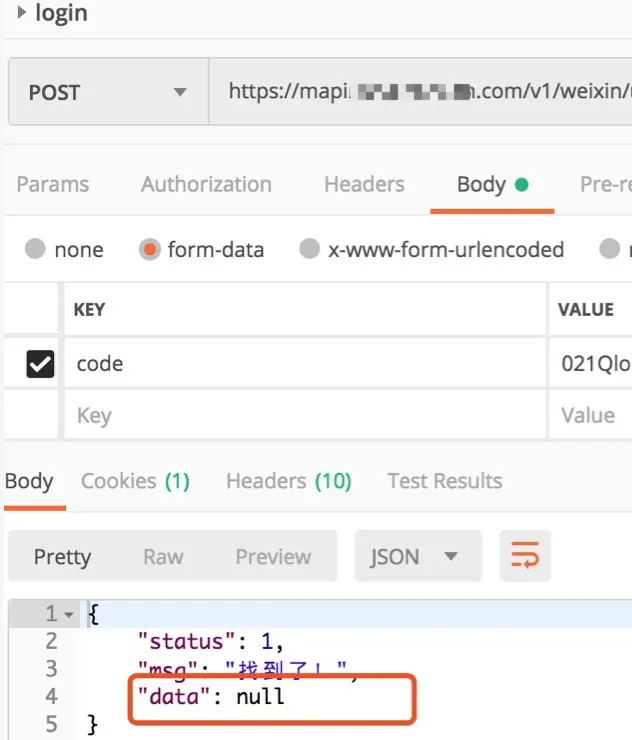Expand the login request disclosure triangle
This screenshot has height=740, width=632.
point(21,13)
